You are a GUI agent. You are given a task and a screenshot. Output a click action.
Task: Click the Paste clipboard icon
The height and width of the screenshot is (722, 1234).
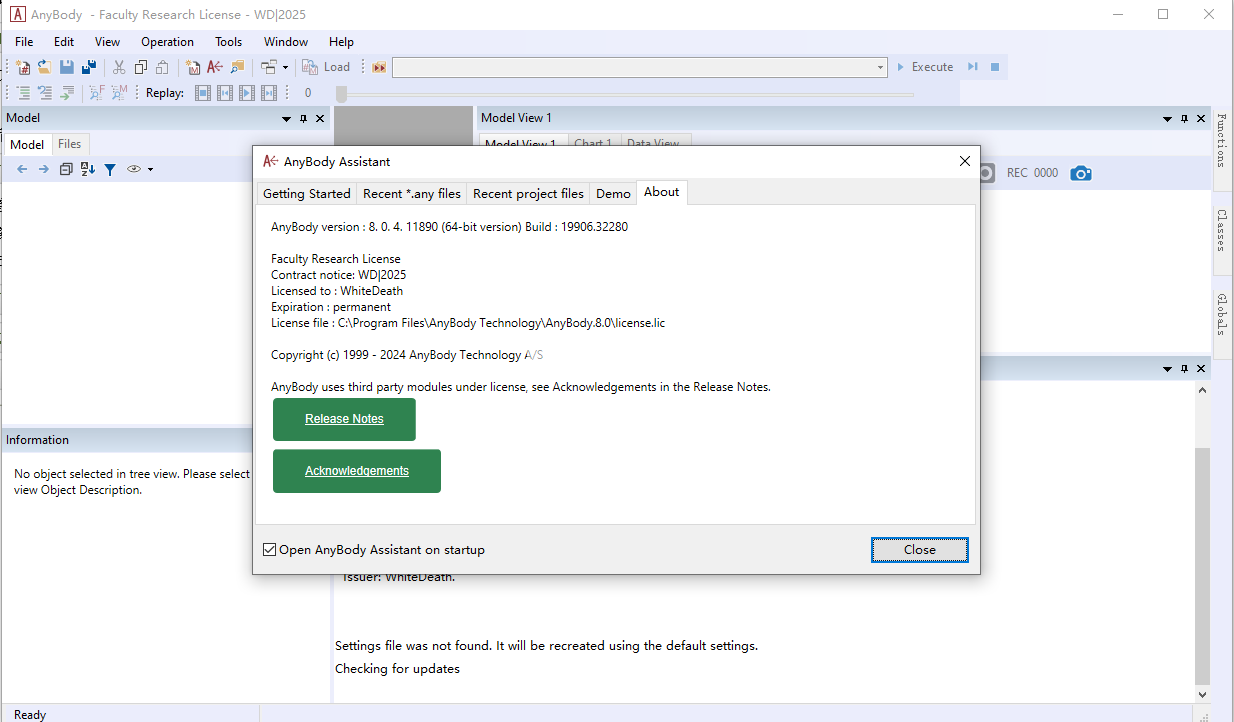[162, 67]
